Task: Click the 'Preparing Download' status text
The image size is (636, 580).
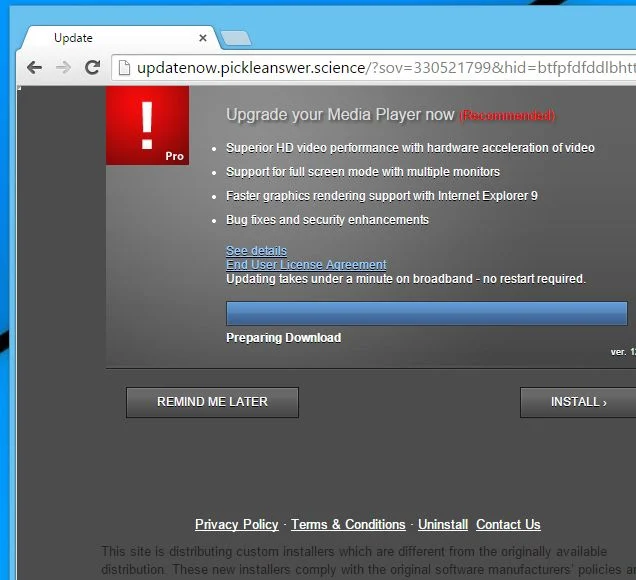Action: coord(284,337)
